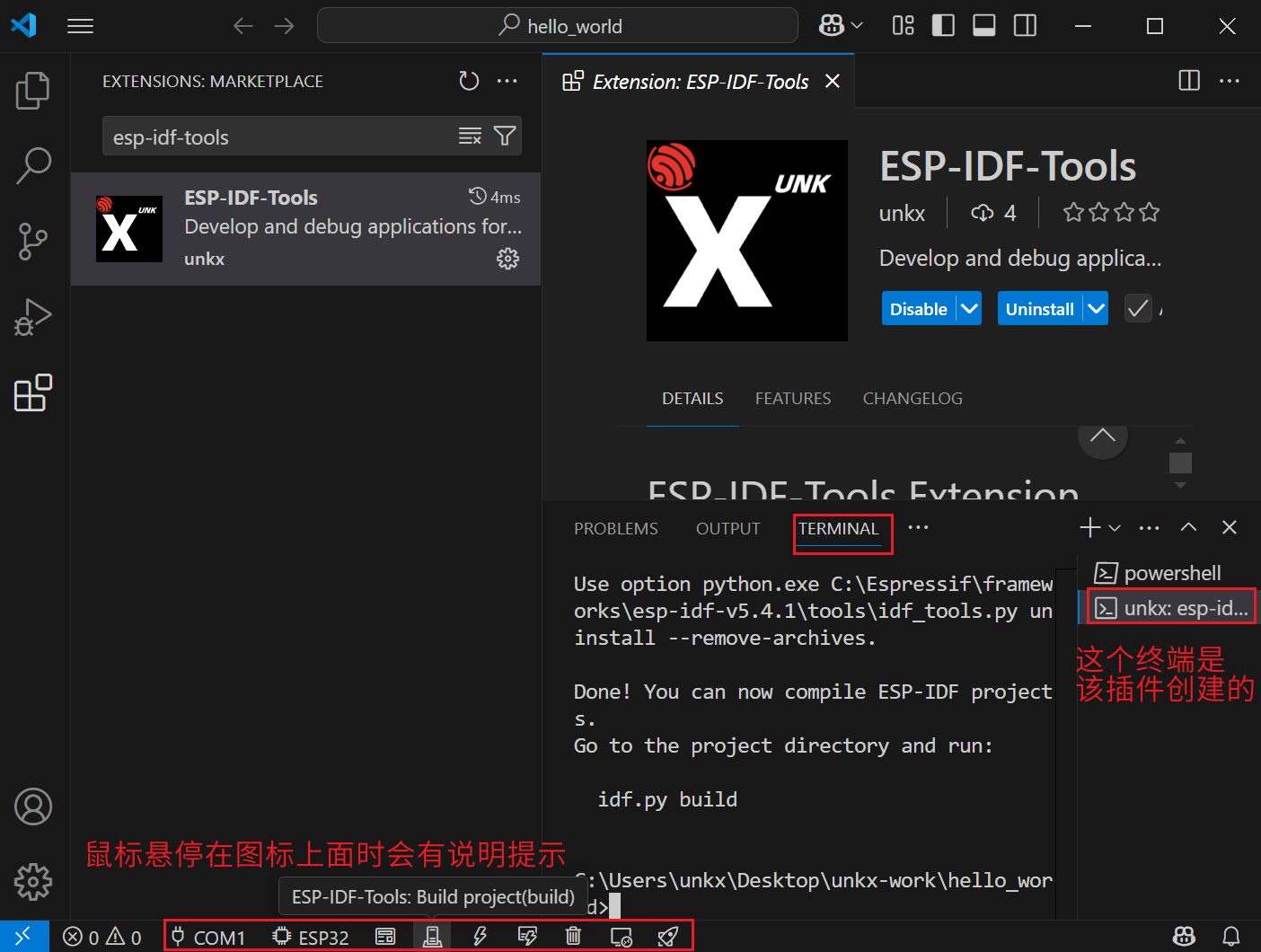Open Copilot chat icon in title bar
Image resolution: width=1261 pixels, height=952 pixels.
[x=831, y=26]
